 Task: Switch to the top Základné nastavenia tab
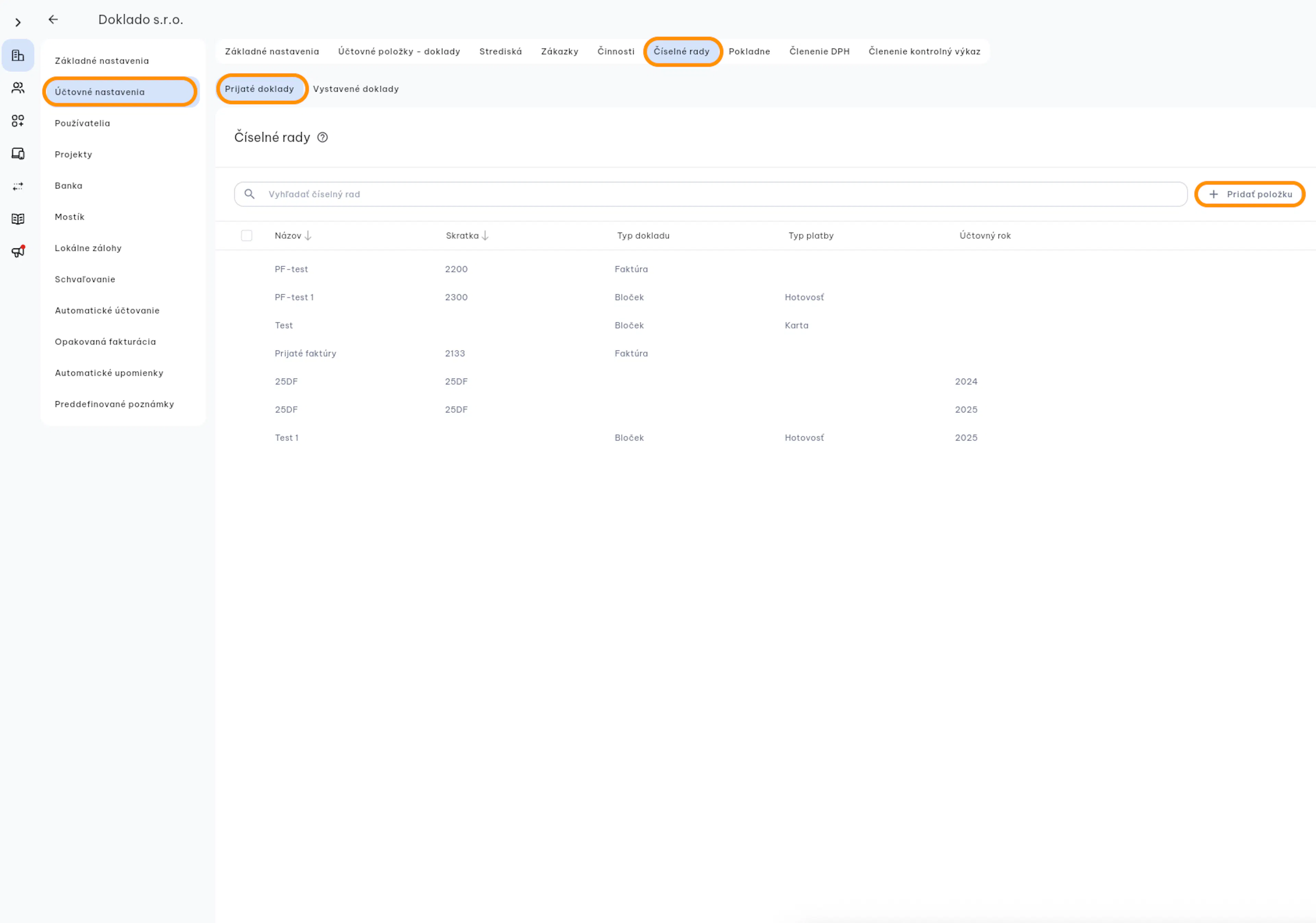[272, 52]
